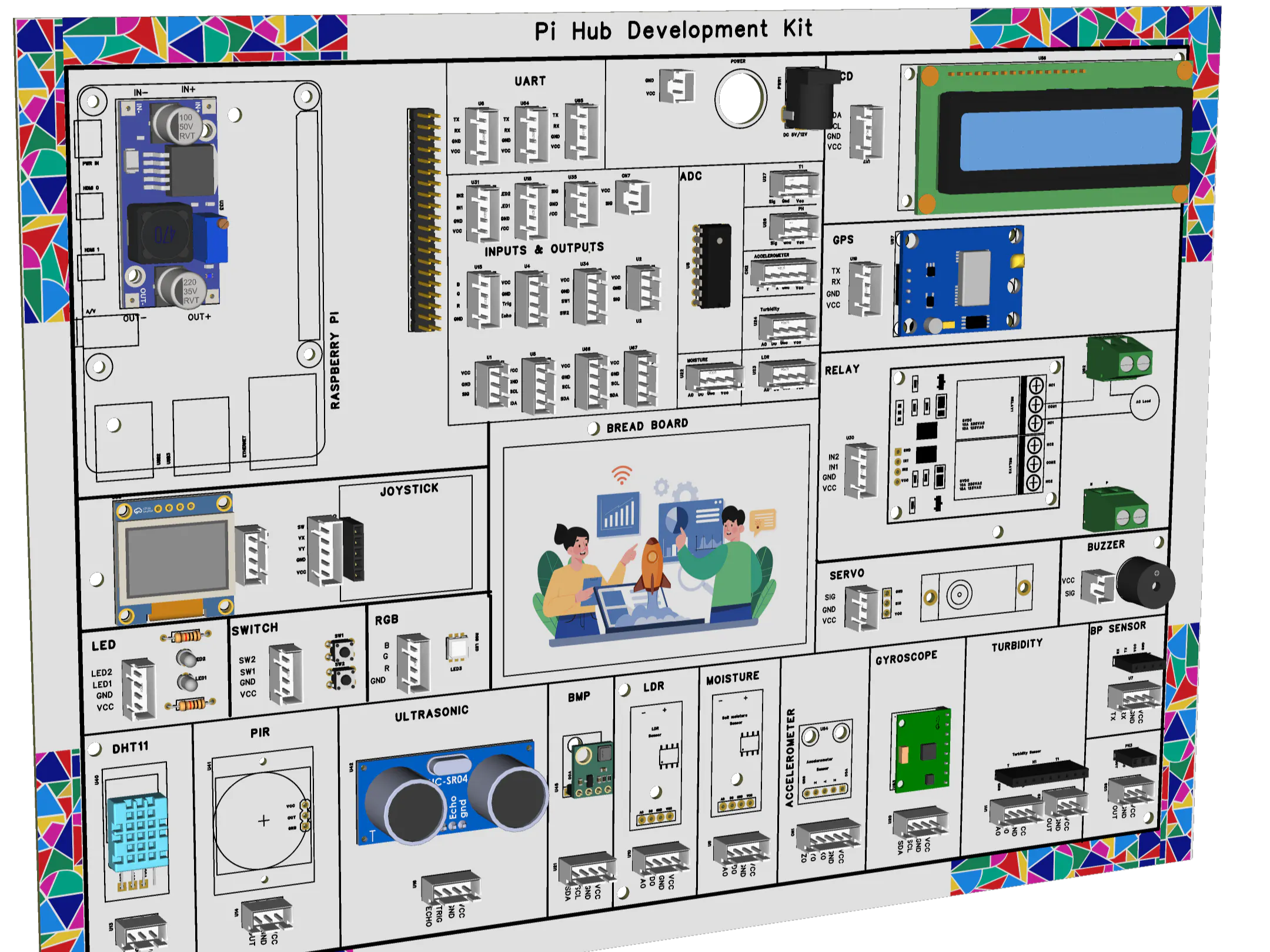Click the 'TURBIDITY' section label
Viewport: 1270px width, 952px height.
pyautogui.click(x=1017, y=645)
